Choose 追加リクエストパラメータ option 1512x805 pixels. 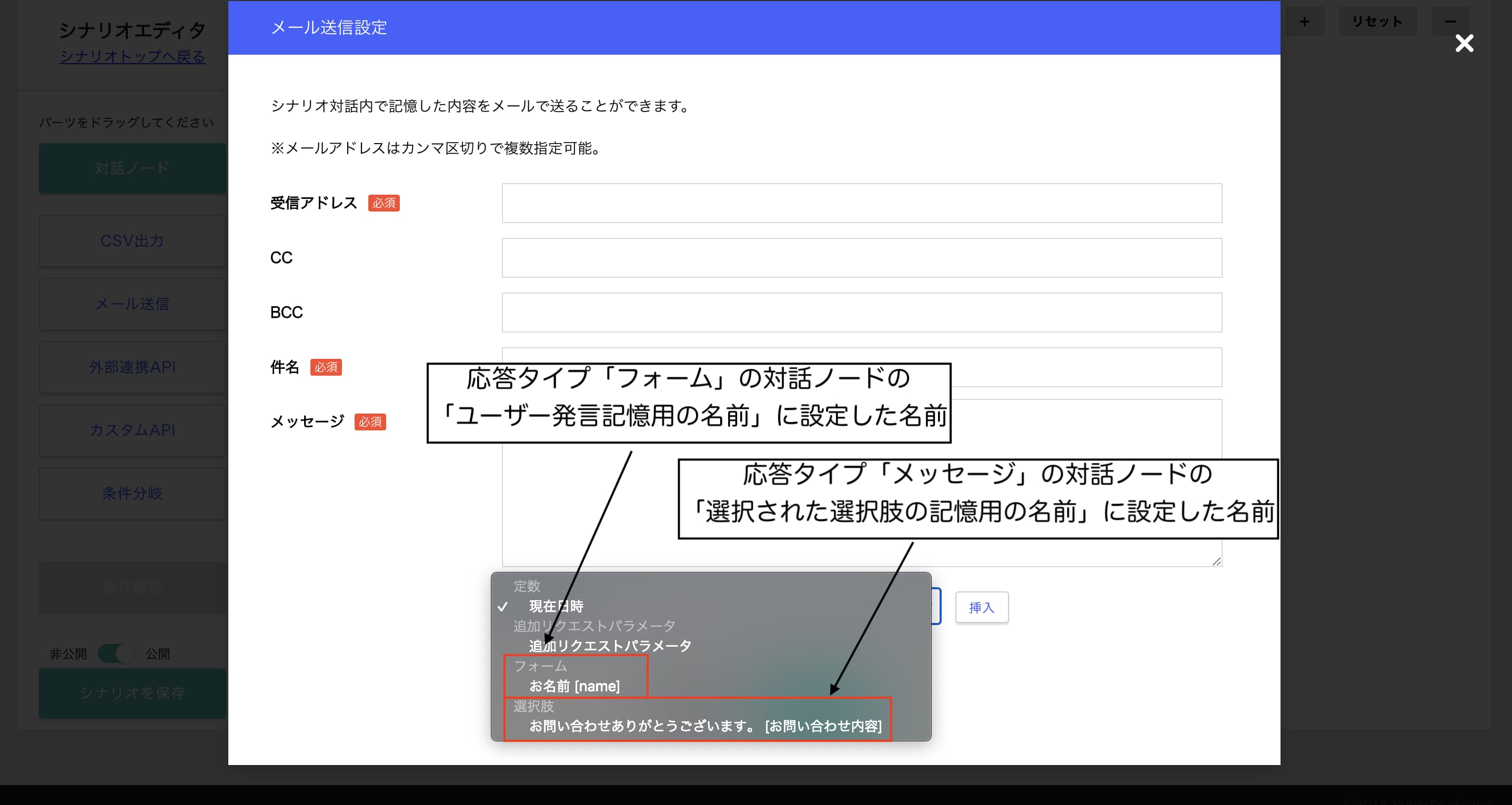[x=711, y=646]
